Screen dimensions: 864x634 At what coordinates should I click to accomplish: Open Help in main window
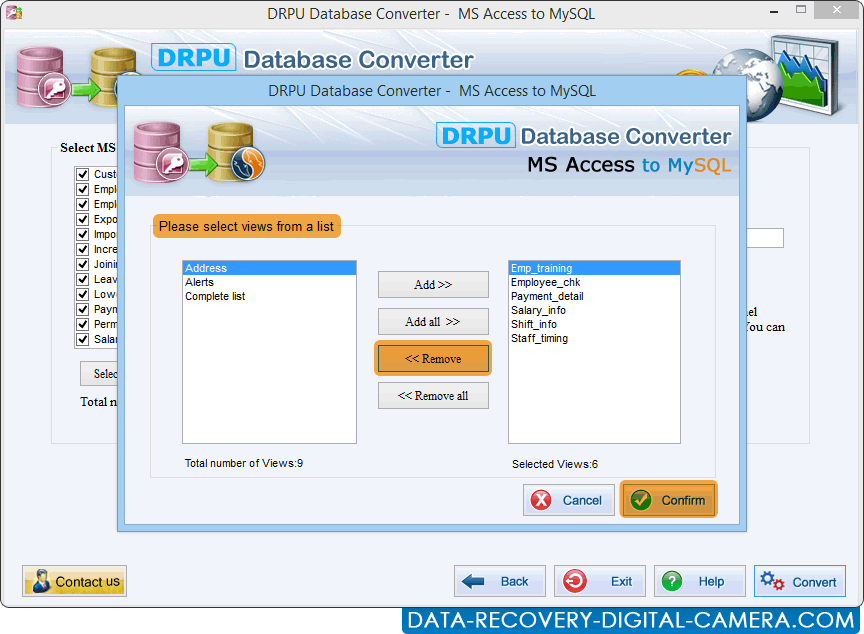(700, 581)
